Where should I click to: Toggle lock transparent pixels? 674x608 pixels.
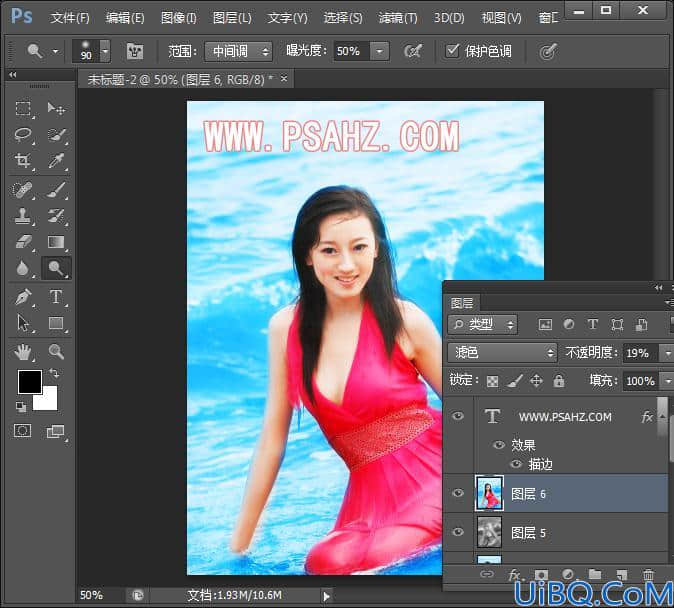tap(493, 381)
